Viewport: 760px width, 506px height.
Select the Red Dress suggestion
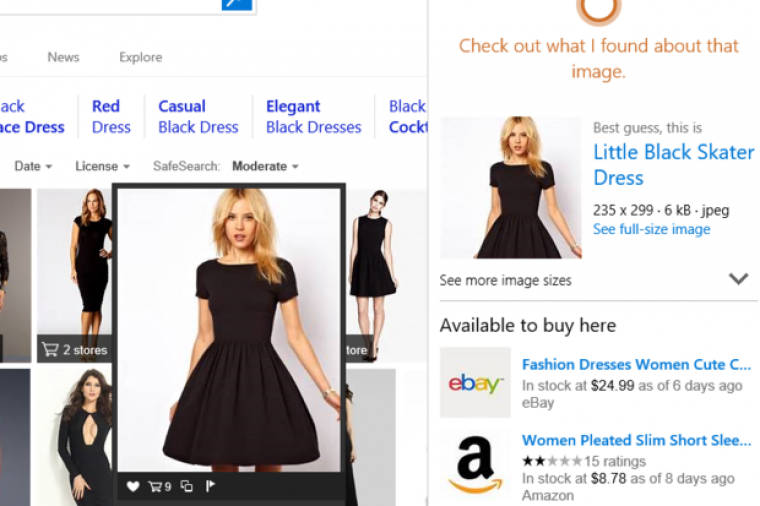tap(111, 116)
